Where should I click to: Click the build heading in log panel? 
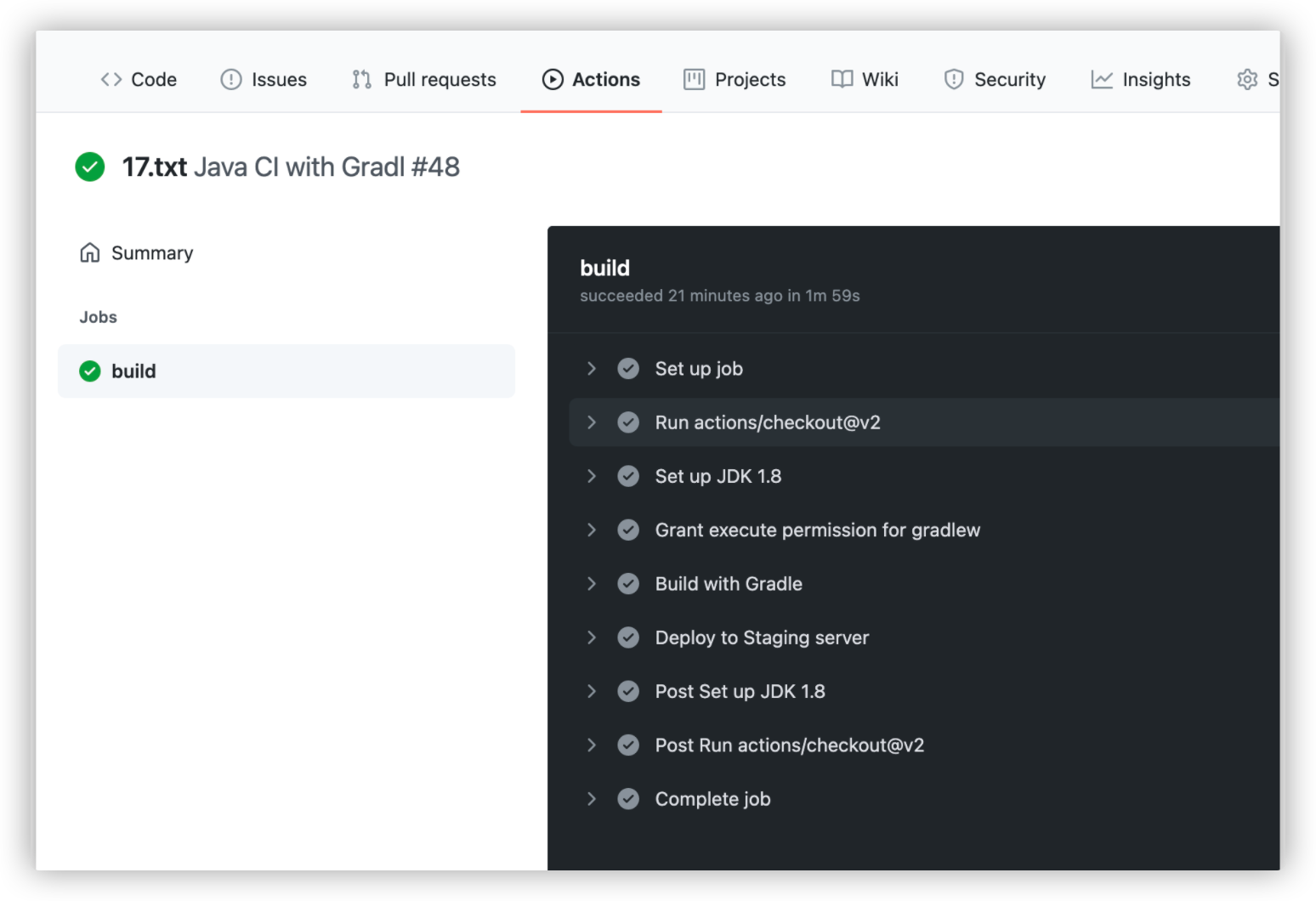pos(604,268)
